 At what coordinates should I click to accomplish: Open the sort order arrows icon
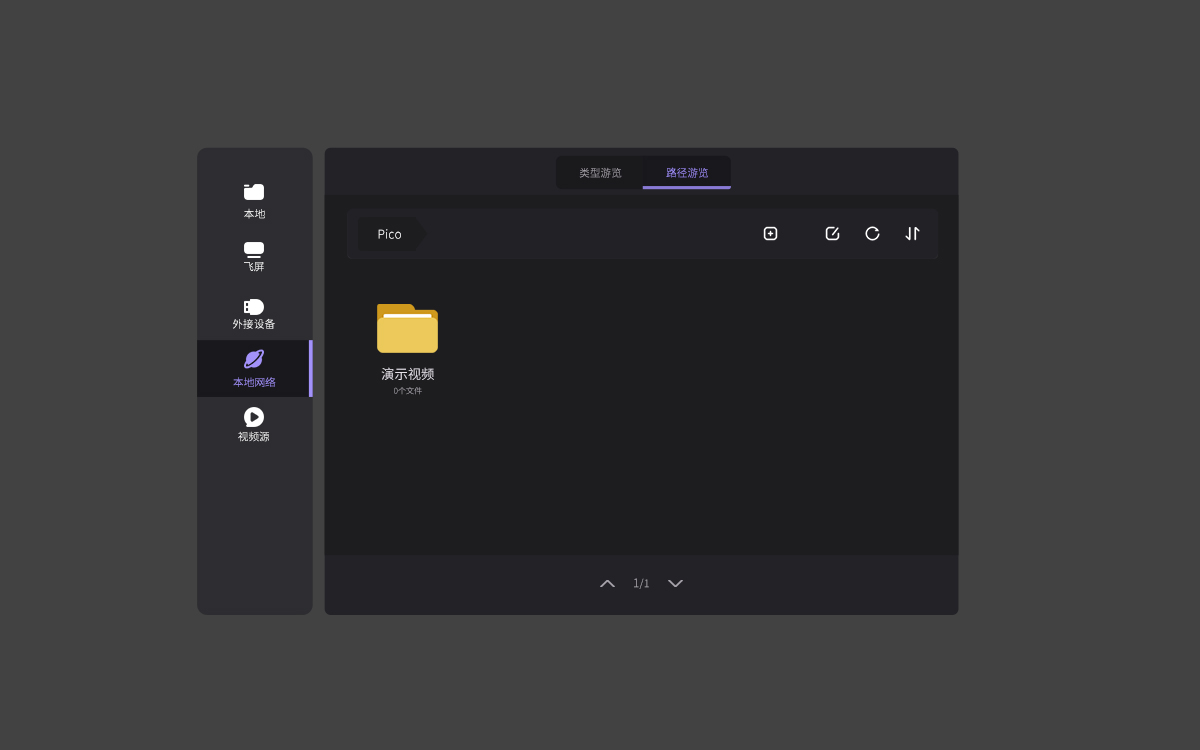[x=912, y=234]
